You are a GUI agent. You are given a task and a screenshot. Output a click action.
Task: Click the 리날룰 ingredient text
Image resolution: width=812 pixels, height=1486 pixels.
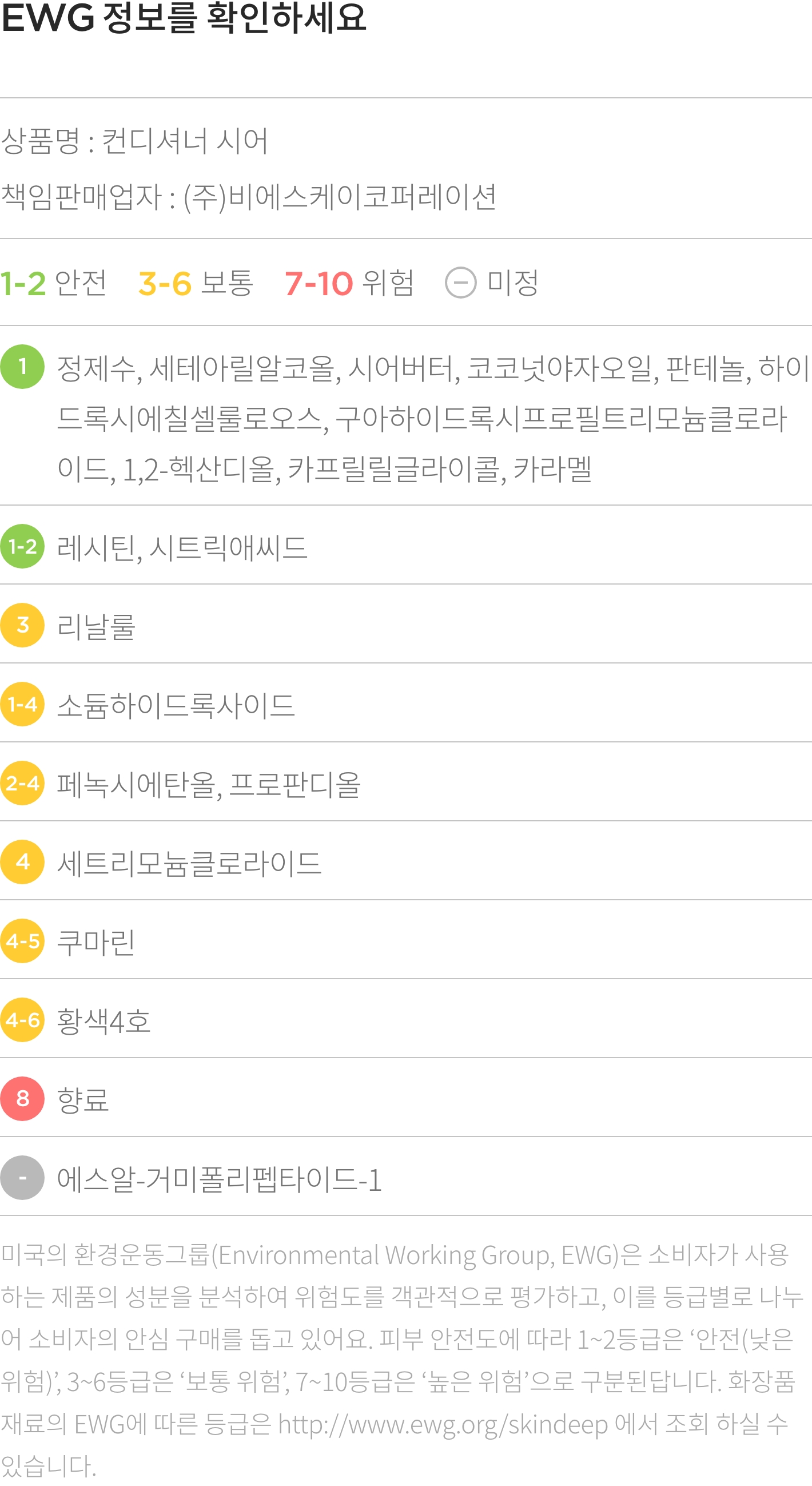coord(95,626)
